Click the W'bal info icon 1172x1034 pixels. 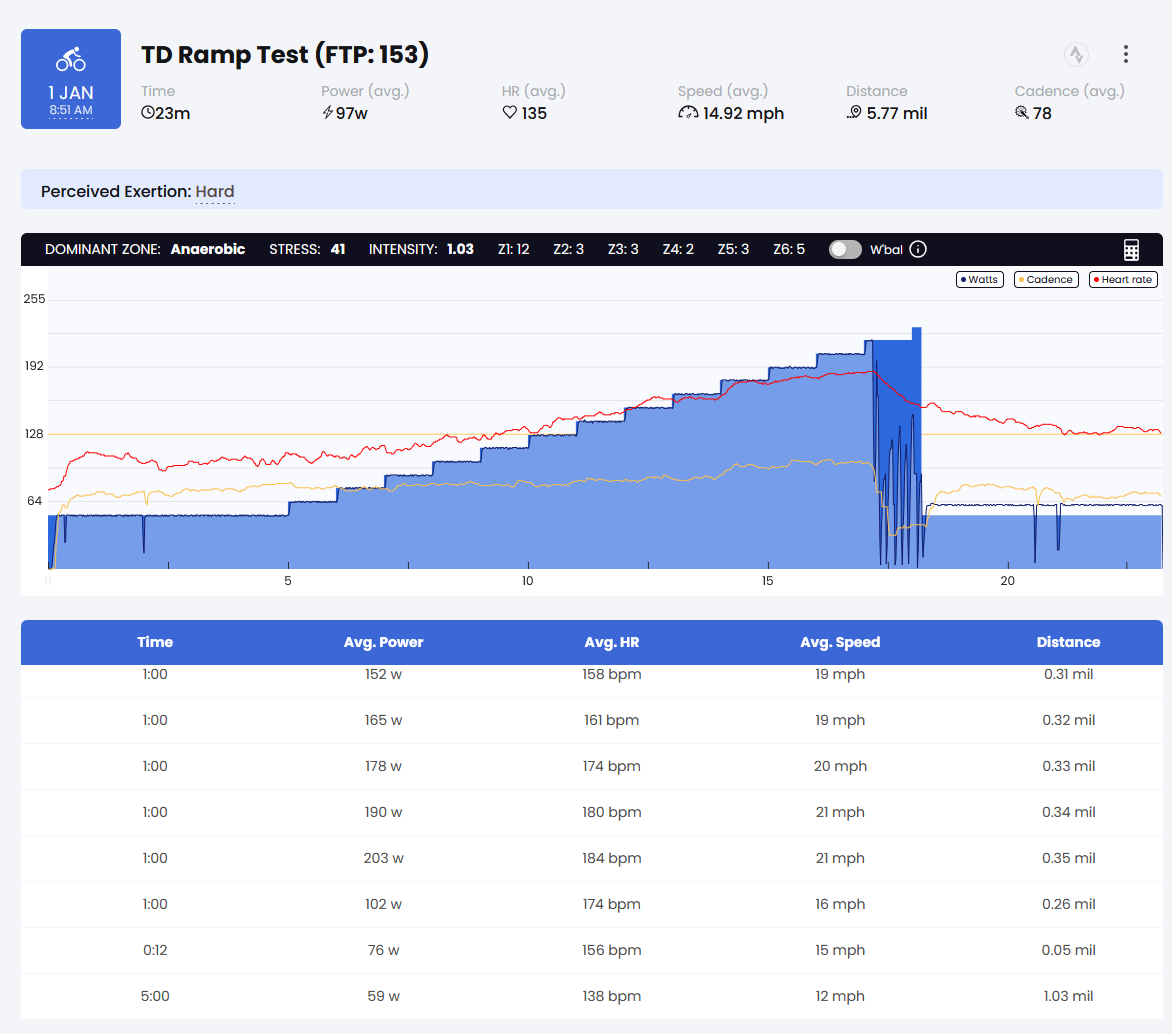[x=918, y=249]
